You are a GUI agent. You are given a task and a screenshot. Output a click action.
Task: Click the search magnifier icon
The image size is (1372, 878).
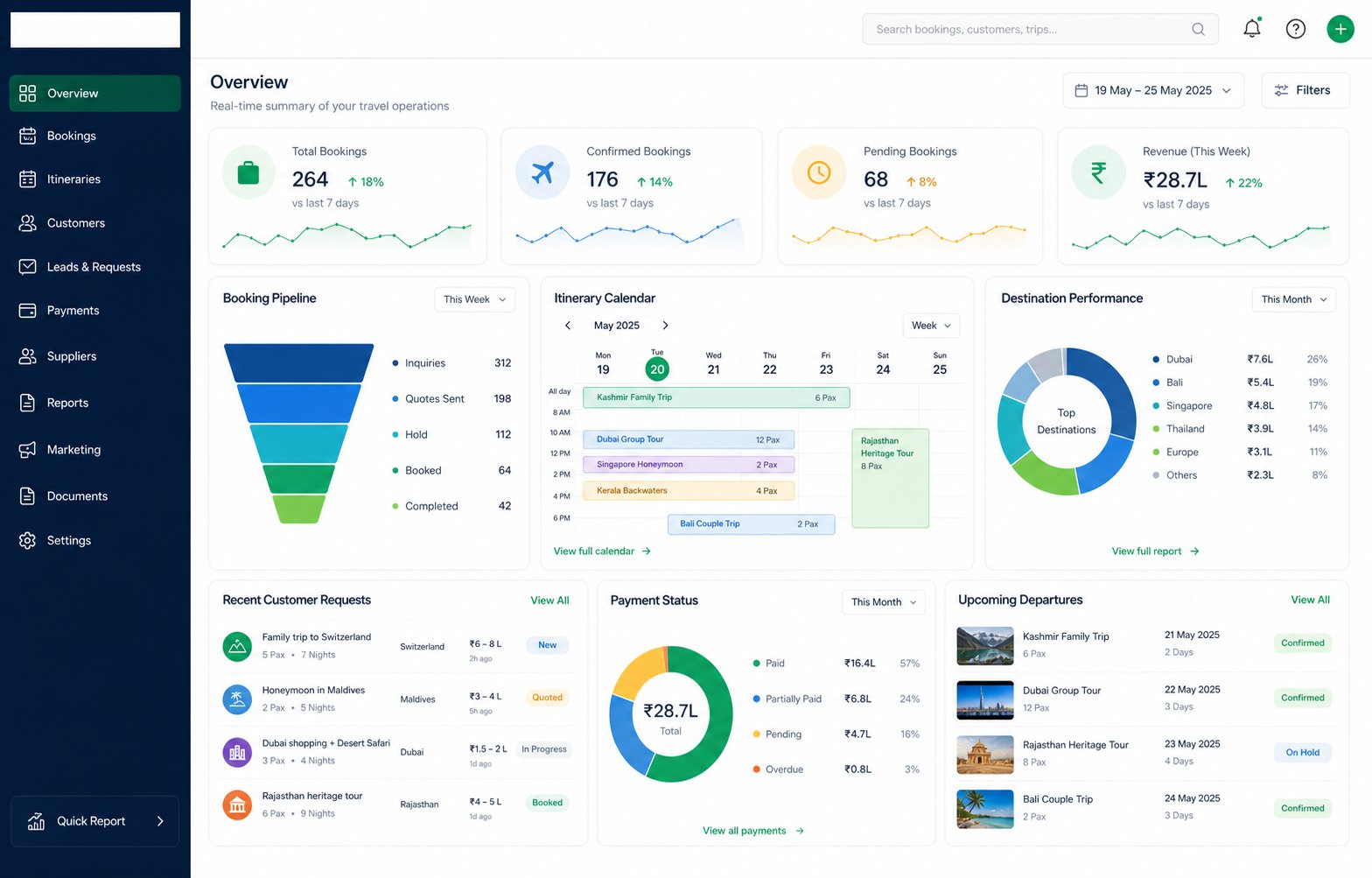1198,29
